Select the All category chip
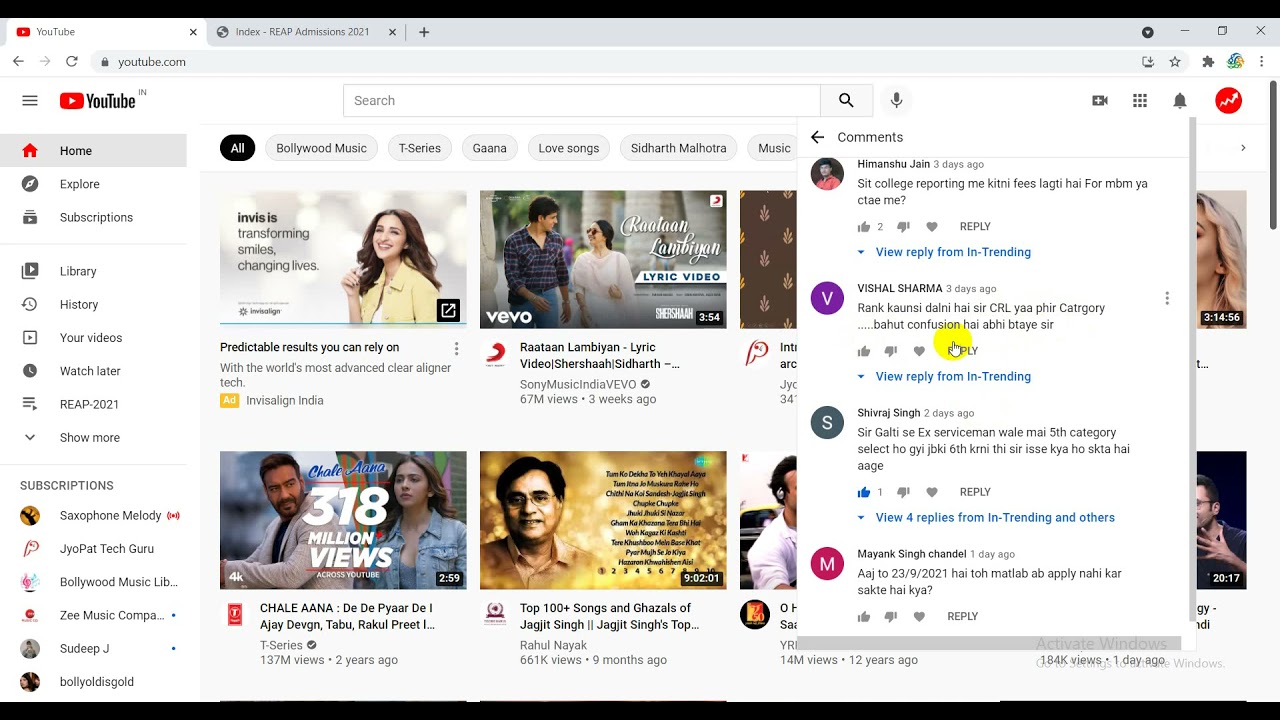 click(x=237, y=148)
